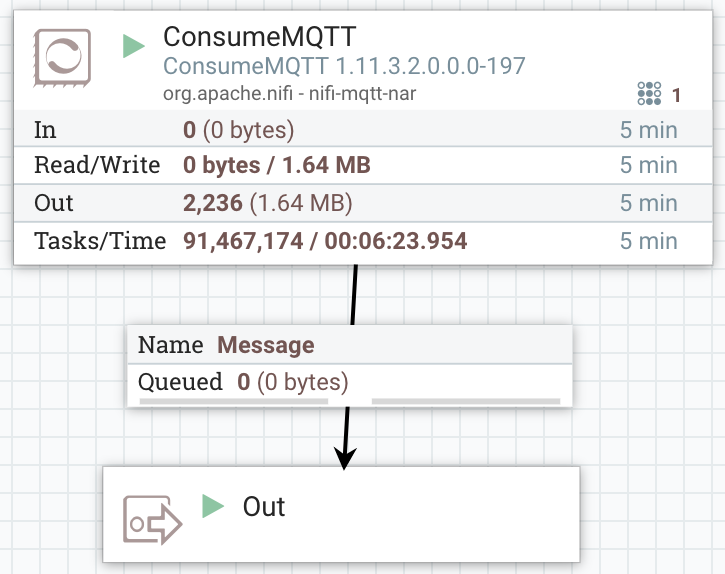Select the ConsumeMQTT processor title
Image resolution: width=725 pixels, height=574 pixels.
click(258, 37)
